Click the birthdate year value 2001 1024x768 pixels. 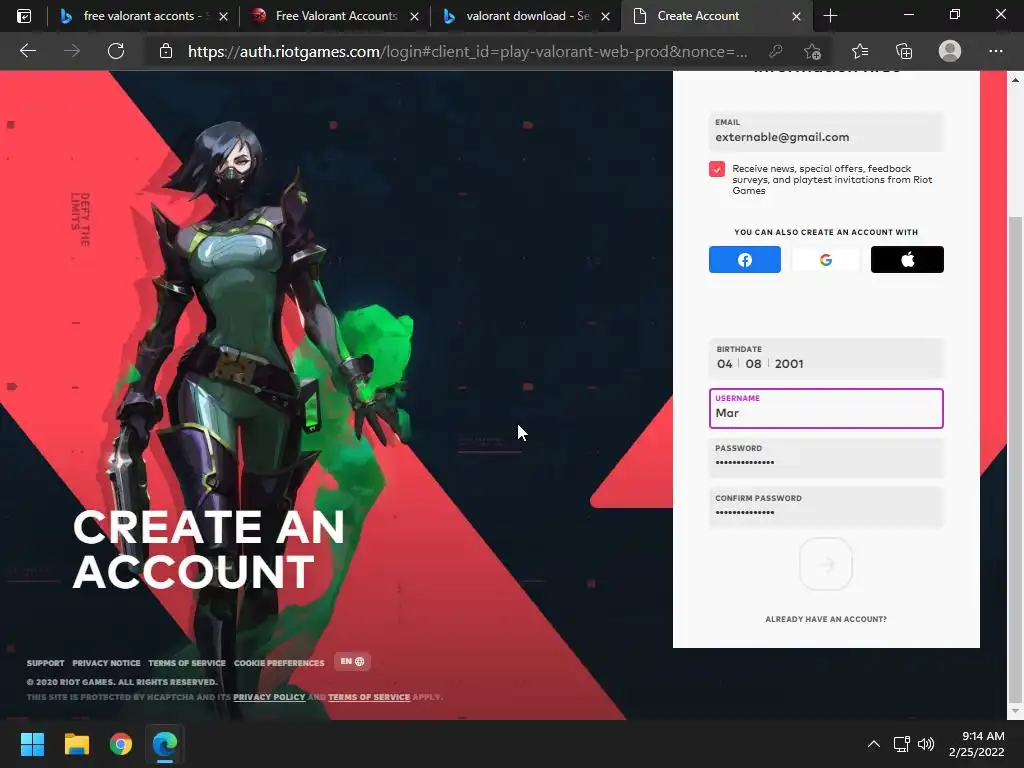pos(789,364)
